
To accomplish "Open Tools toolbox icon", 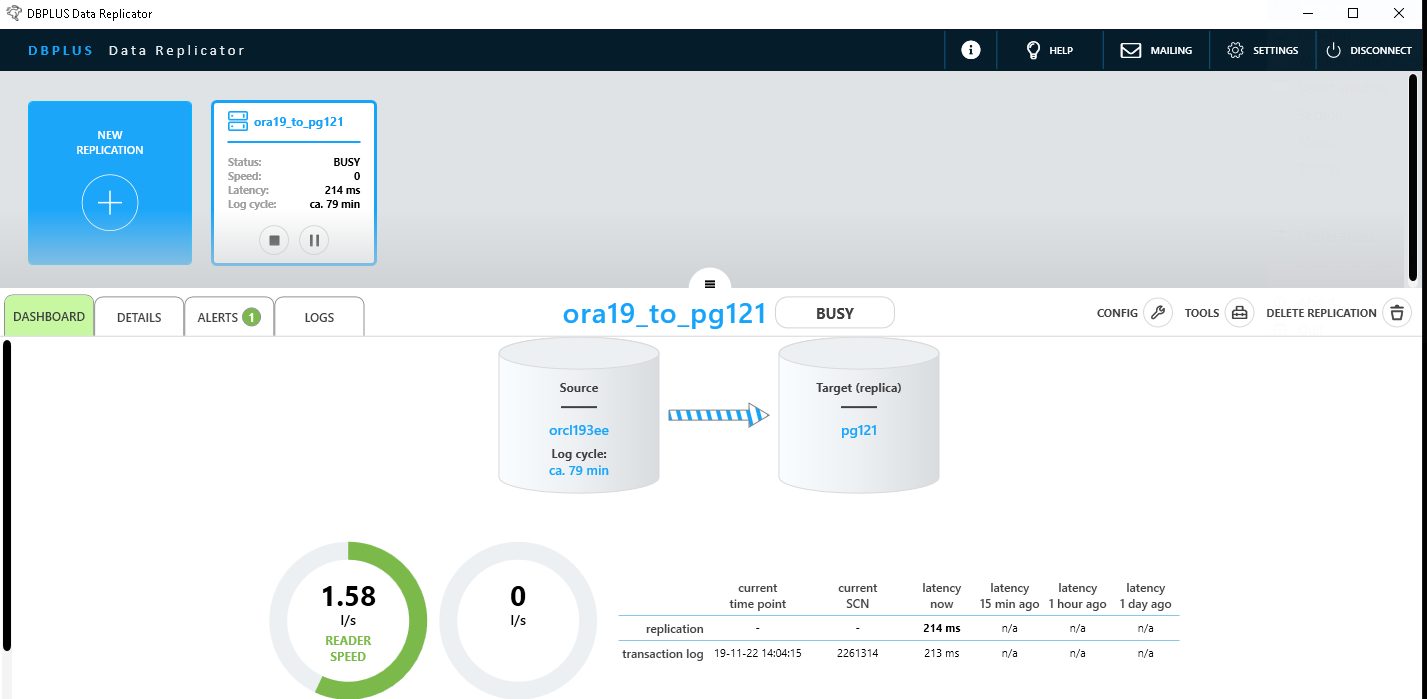I will click(1240, 313).
